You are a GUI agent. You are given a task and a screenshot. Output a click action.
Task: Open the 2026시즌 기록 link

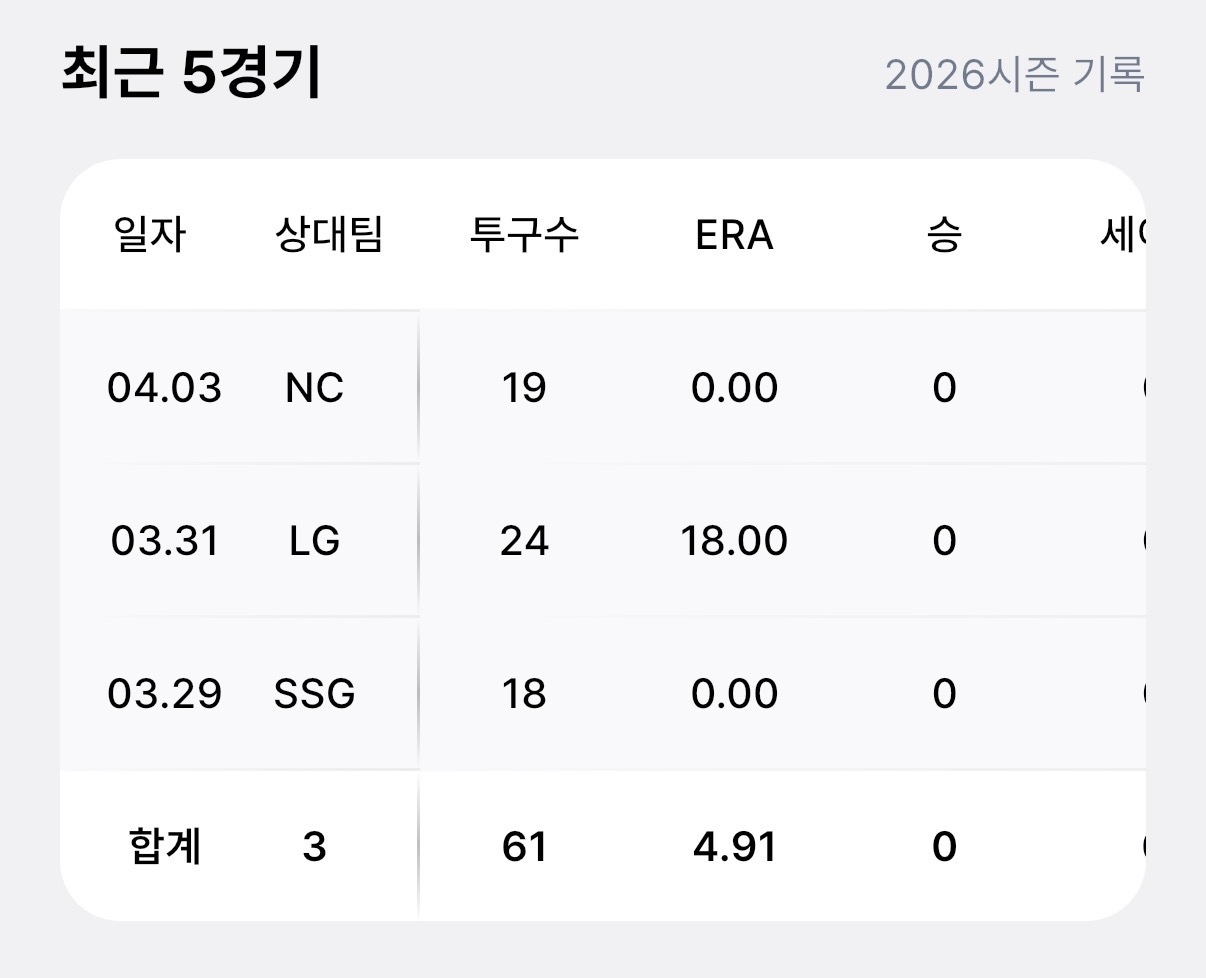click(1014, 75)
